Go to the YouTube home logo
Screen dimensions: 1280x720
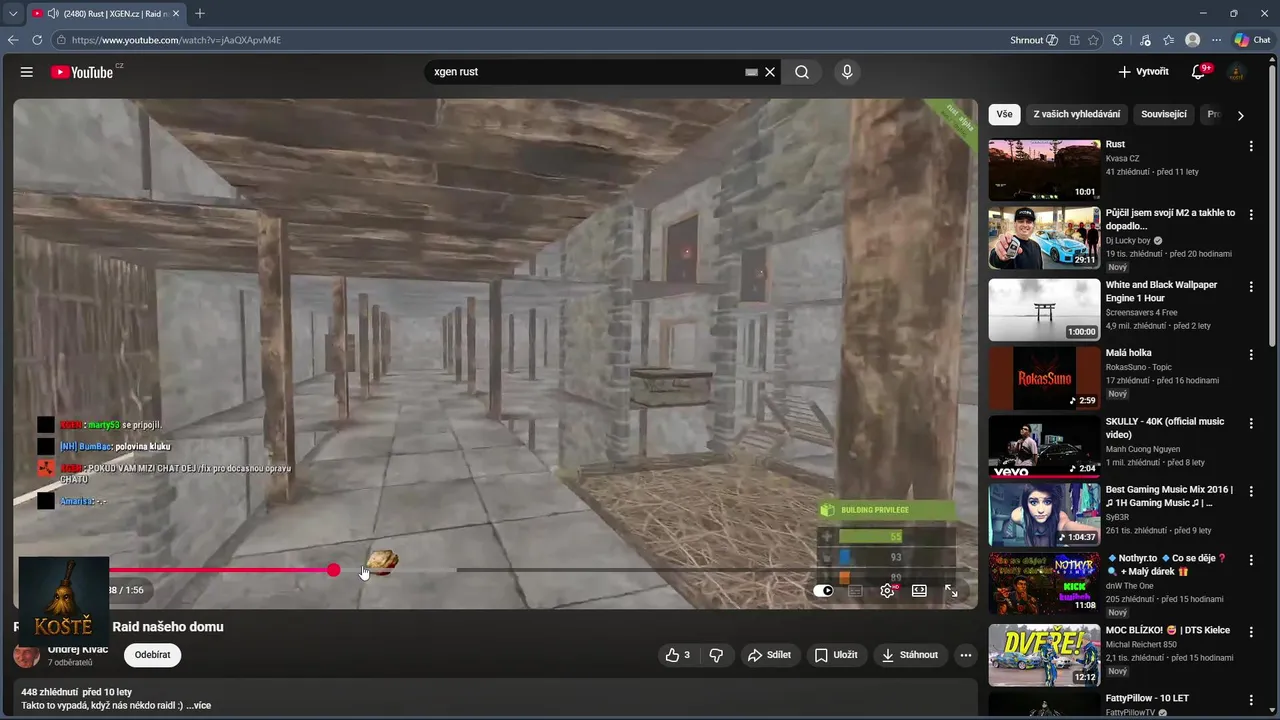[82, 72]
